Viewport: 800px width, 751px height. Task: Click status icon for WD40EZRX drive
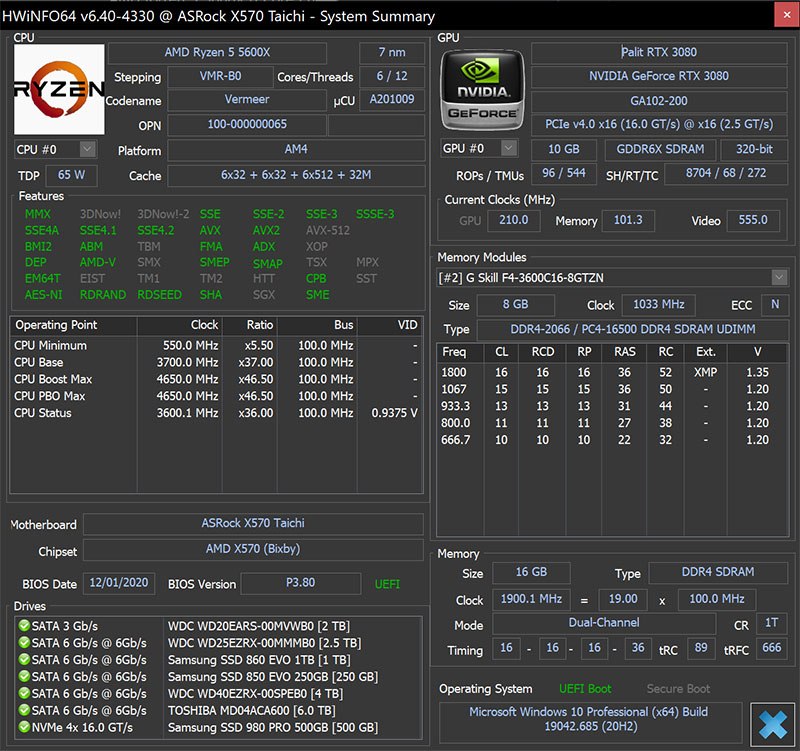pos(23,693)
